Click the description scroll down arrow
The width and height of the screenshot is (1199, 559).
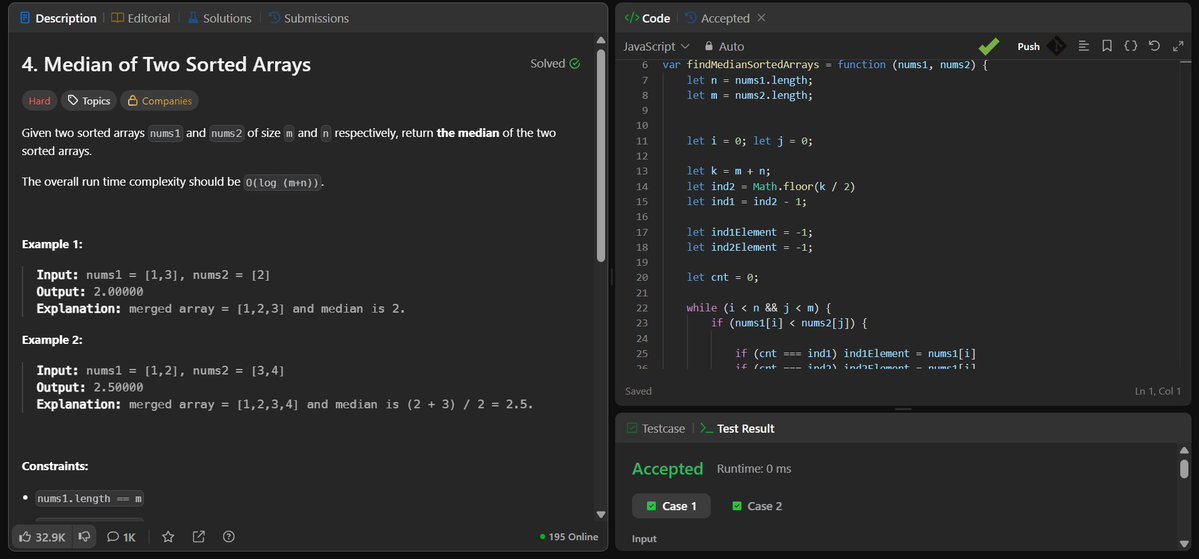click(x=600, y=515)
